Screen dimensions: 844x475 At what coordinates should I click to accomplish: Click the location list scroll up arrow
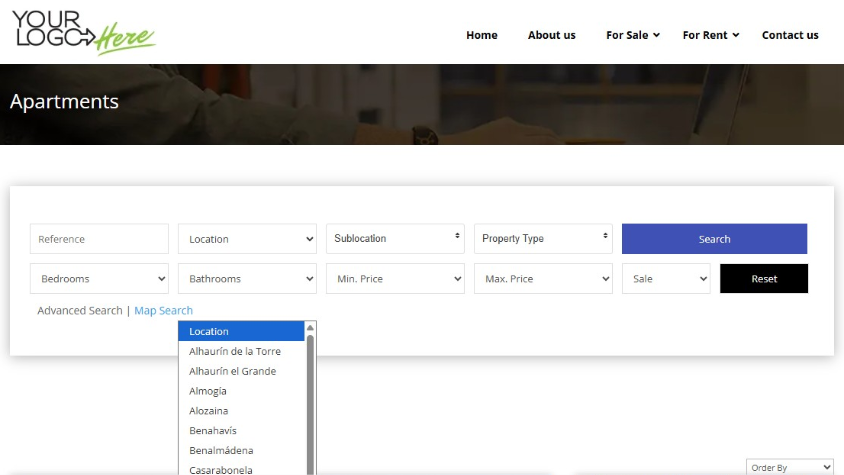tap(310, 328)
